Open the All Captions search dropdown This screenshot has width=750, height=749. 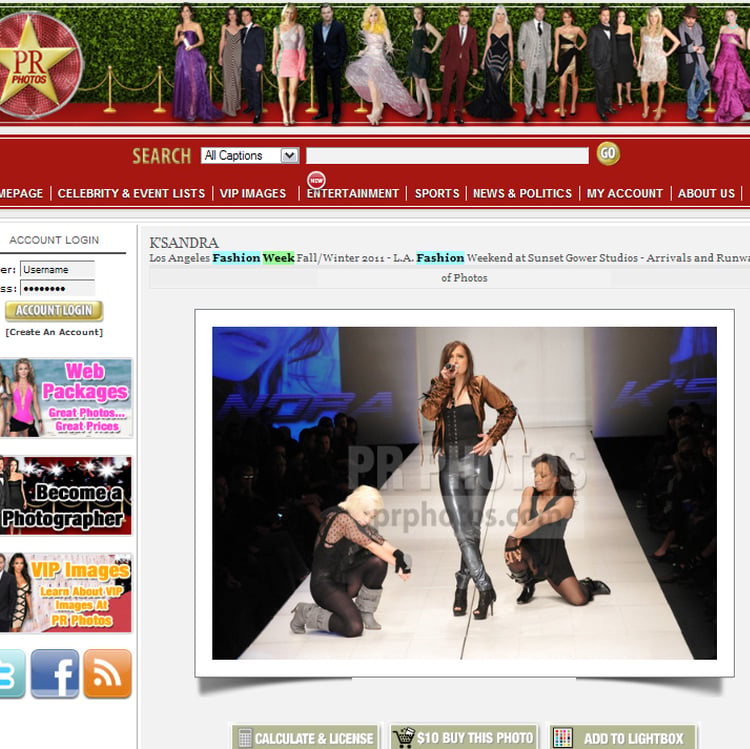250,155
